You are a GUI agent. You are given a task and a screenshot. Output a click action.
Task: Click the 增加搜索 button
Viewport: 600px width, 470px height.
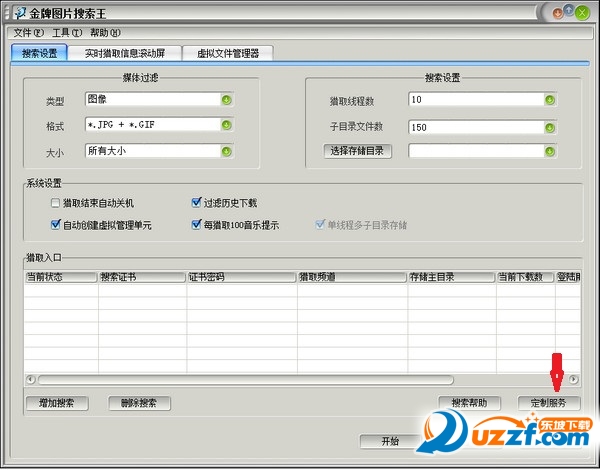(x=57, y=403)
